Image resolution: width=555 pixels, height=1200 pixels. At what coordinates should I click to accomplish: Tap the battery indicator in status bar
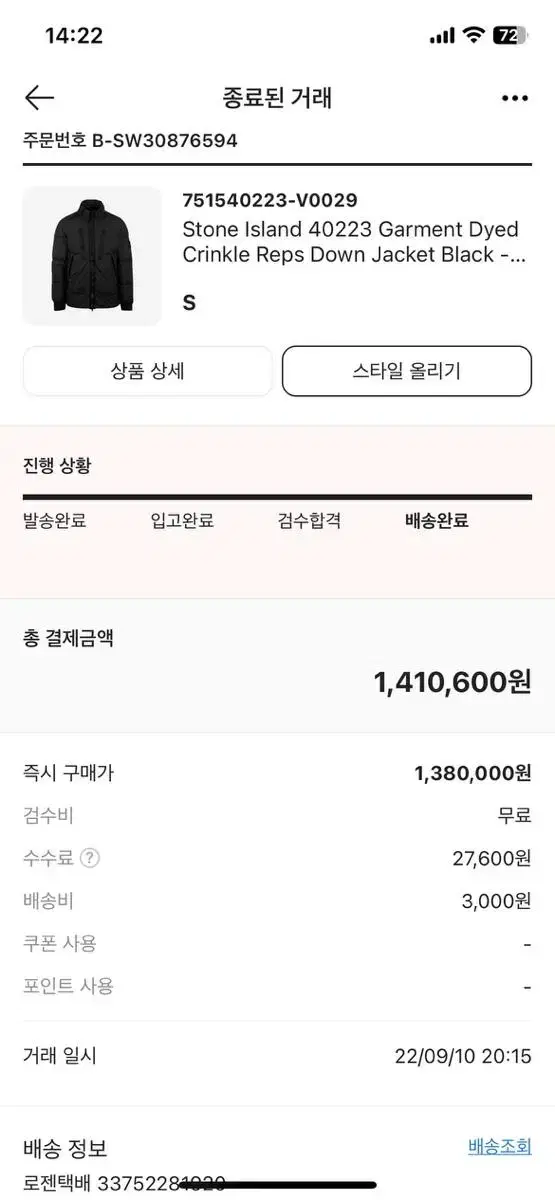511,36
